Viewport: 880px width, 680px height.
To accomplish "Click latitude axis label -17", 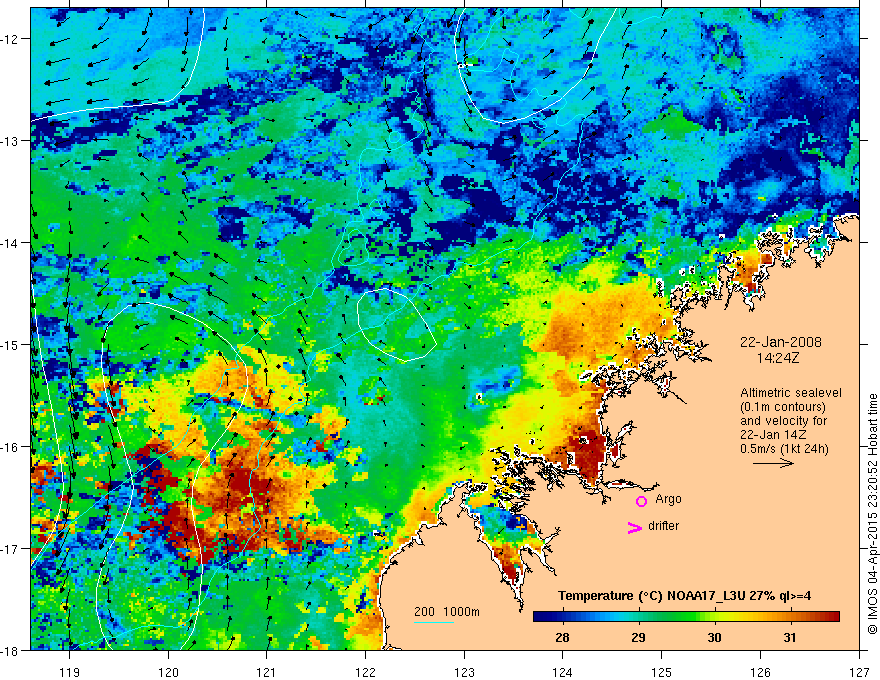I will click(10, 549).
